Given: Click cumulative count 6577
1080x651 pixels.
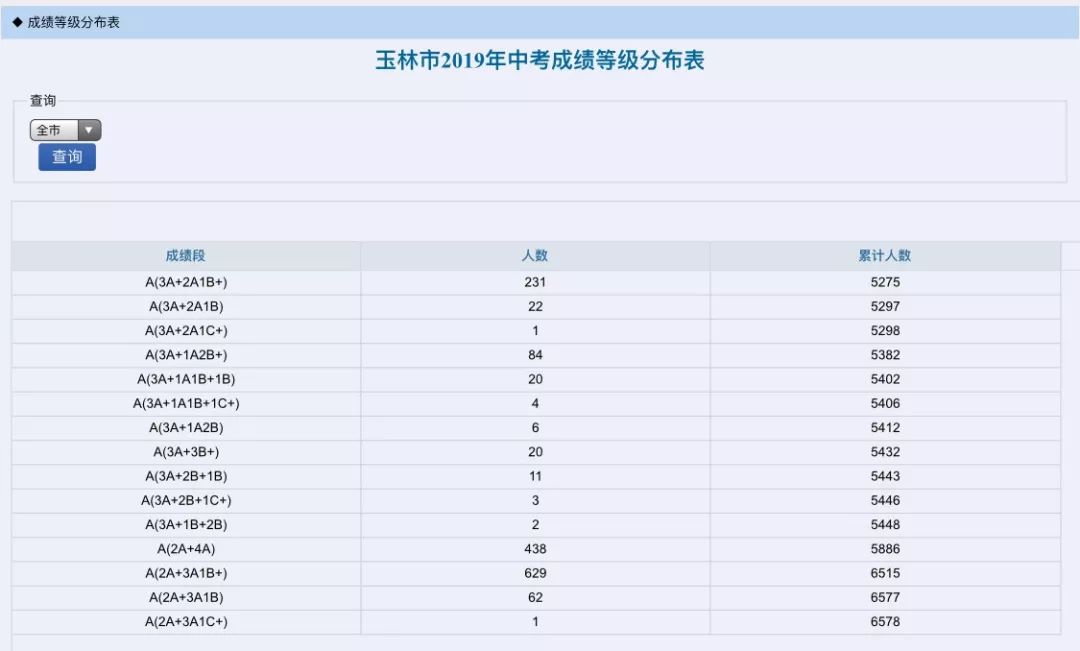Looking at the screenshot, I should point(885,597).
